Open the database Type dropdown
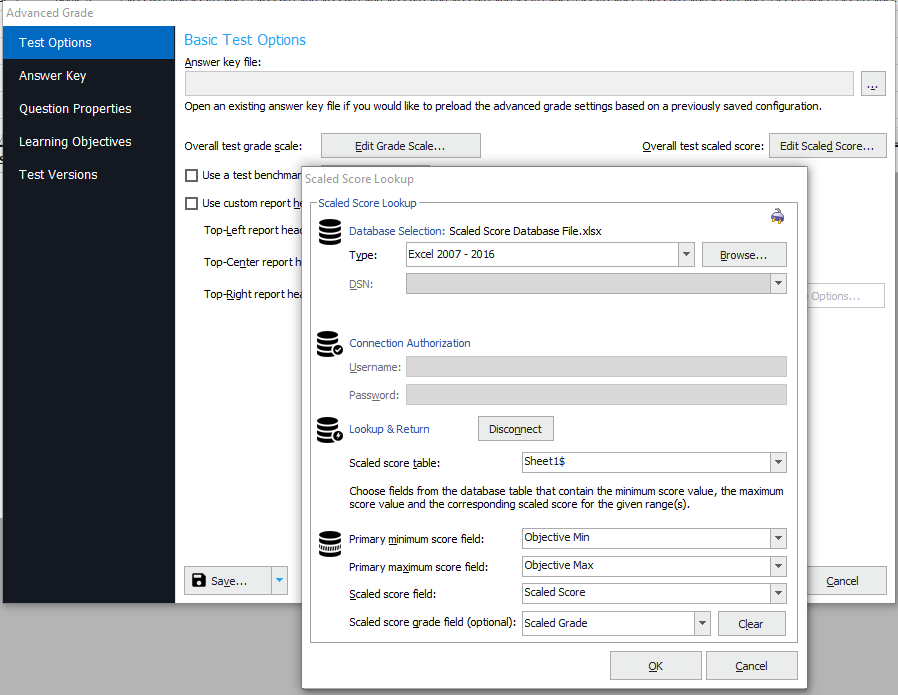This screenshot has height=695, width=898. tap(686, 254)
